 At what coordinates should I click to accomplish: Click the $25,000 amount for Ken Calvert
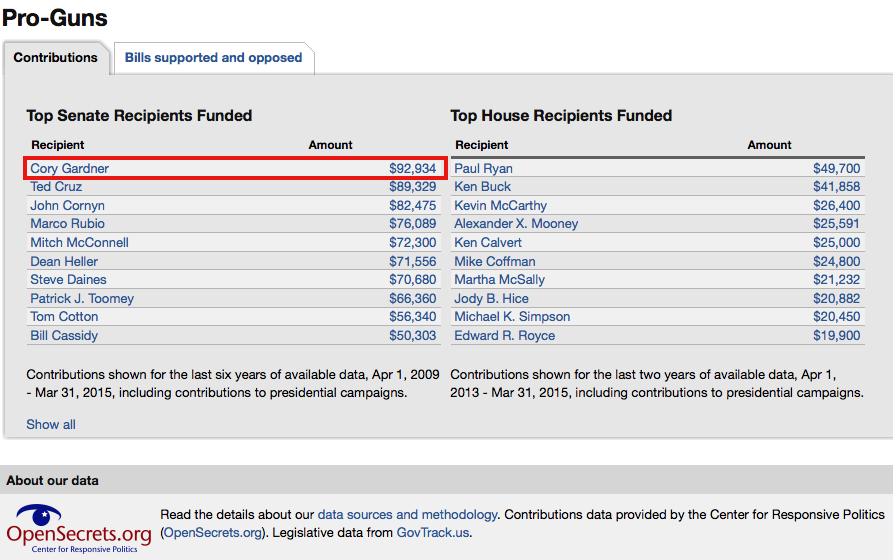pos(837,243)
